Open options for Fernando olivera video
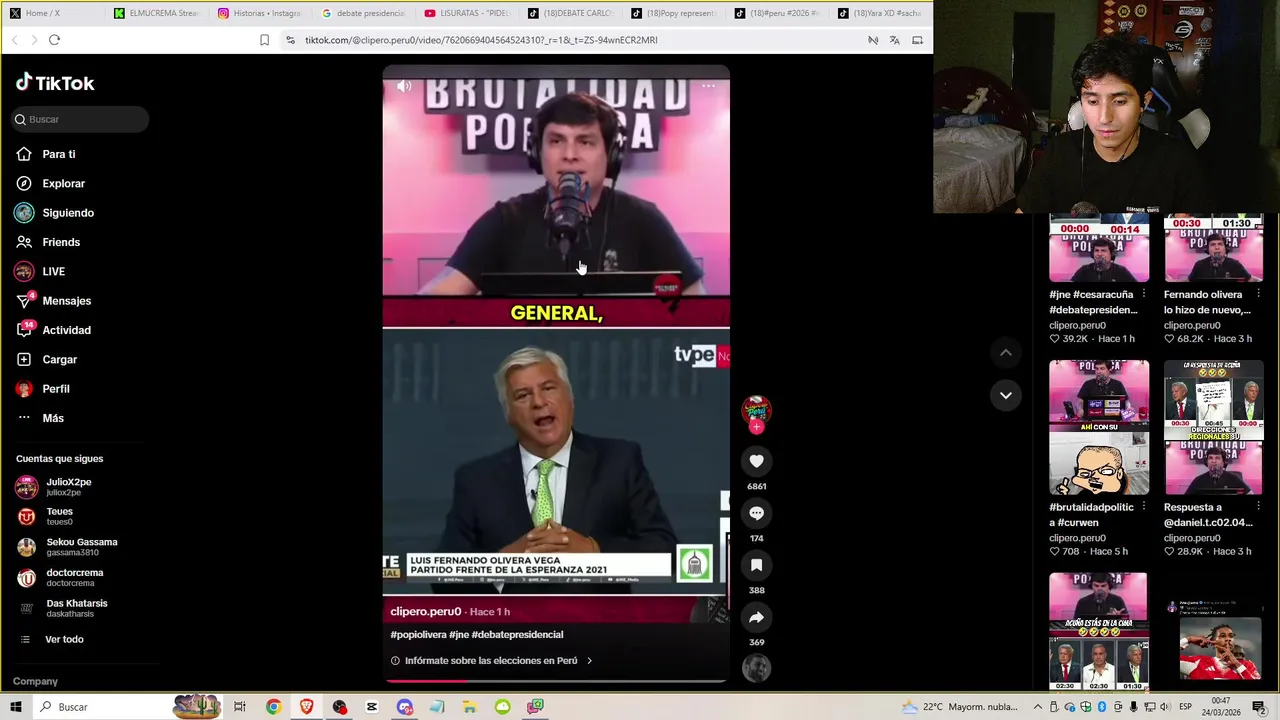 click(1258, 295)
